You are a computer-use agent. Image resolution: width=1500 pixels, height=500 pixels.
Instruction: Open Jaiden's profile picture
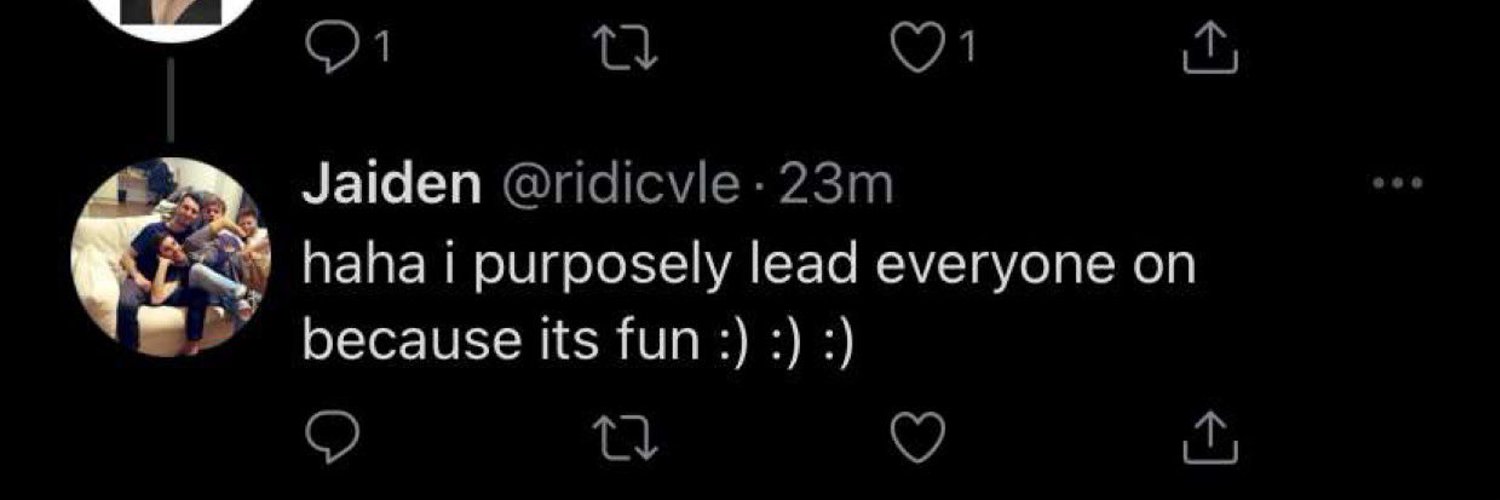tap(170, 256)
